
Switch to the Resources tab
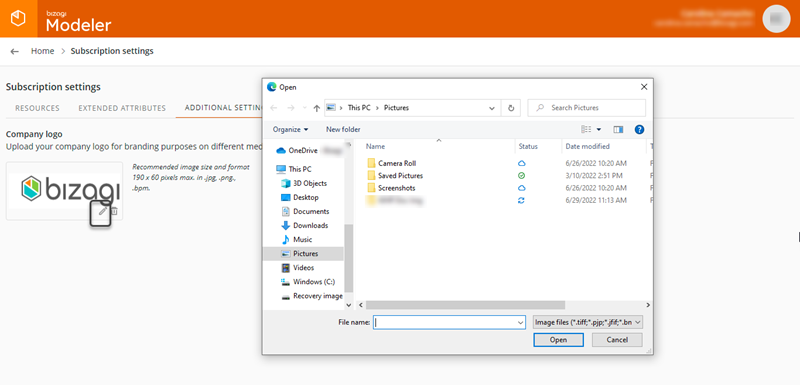click(37, 108)
